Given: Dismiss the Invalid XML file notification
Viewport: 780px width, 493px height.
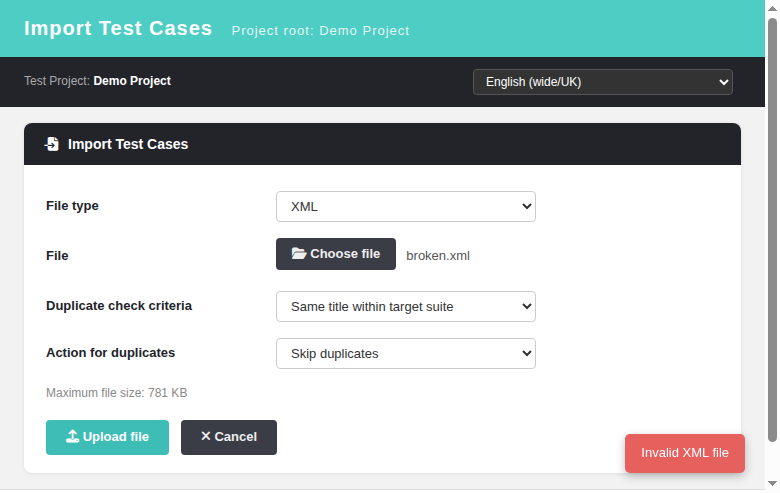Looking at the screenshot, I should [x=684, y=453].
